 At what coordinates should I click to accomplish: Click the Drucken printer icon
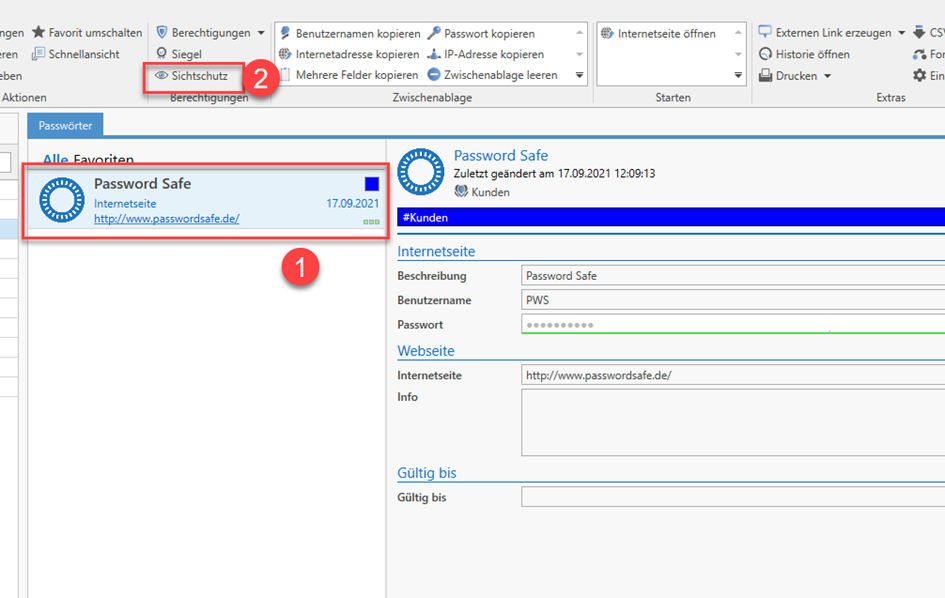[765, 76]
